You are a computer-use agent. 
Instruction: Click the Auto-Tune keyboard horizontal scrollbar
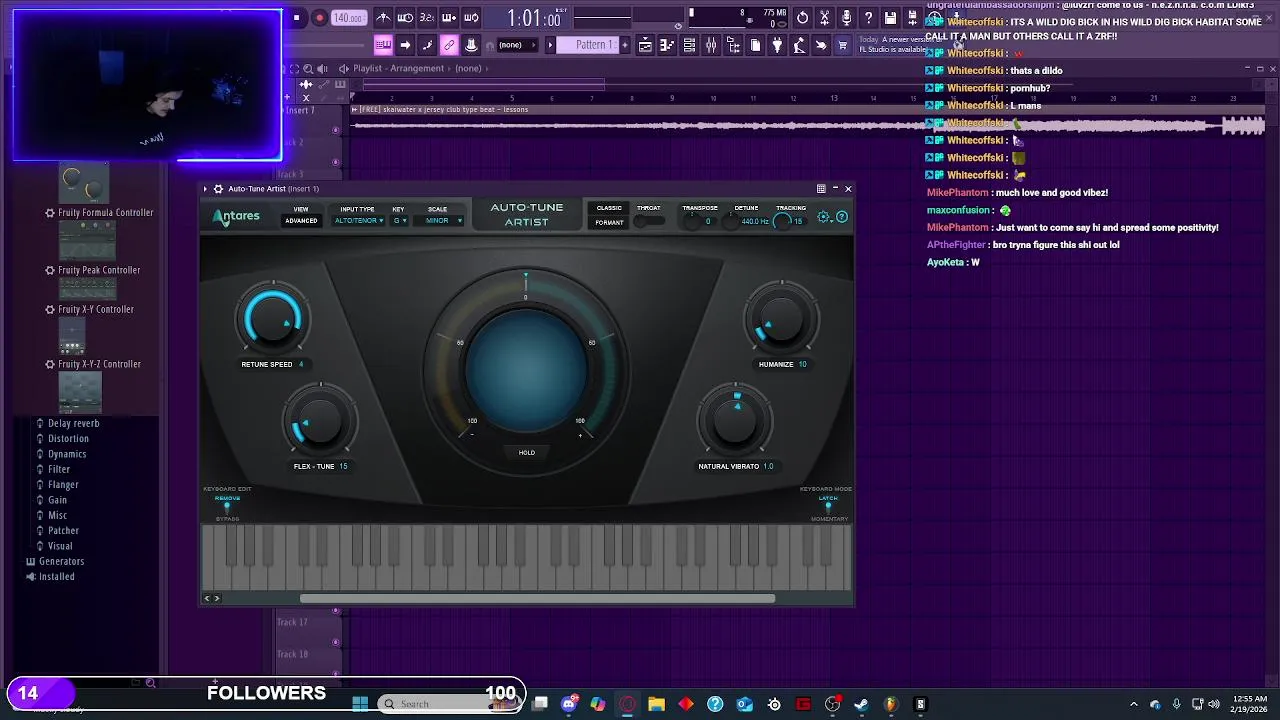point(537,599)
